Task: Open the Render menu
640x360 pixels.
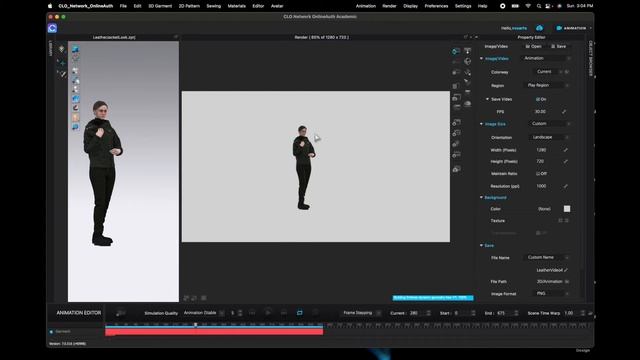Action: click(389, 6)
